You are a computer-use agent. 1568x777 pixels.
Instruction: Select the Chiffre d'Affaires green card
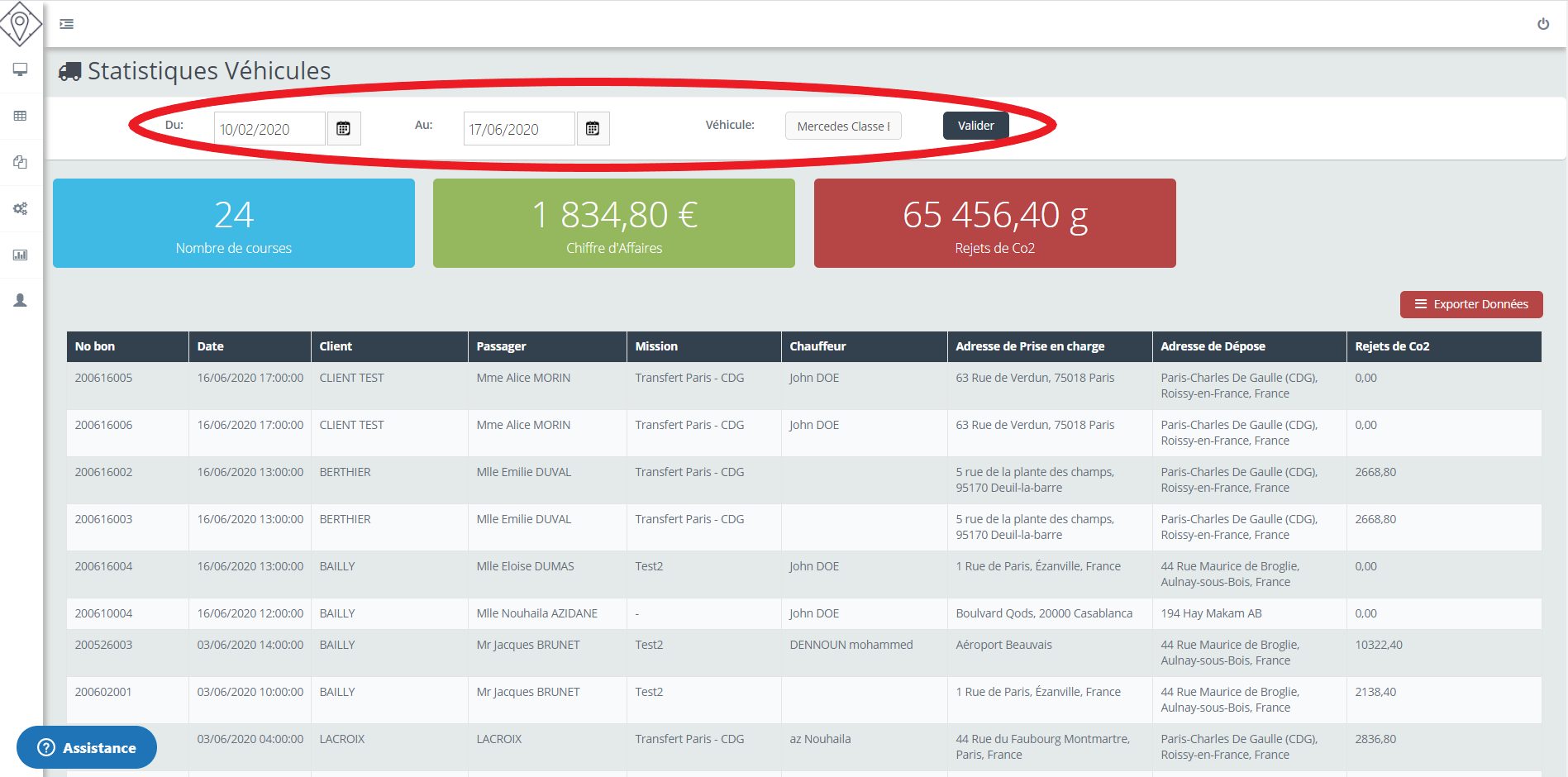tap(613, 223)
